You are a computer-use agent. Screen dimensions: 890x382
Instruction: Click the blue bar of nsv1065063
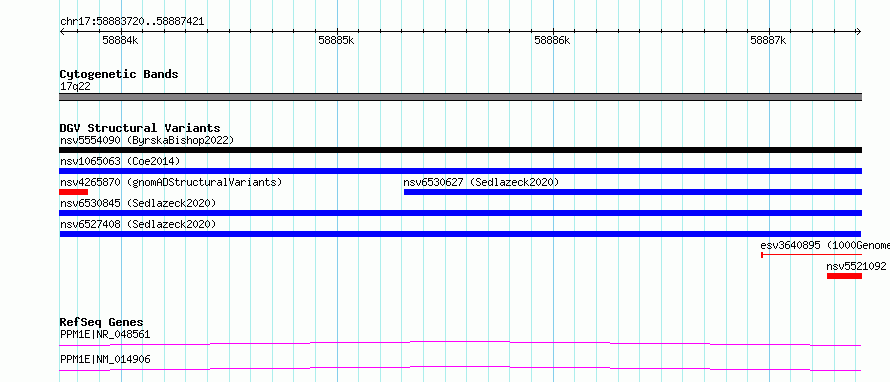point(460,171)
